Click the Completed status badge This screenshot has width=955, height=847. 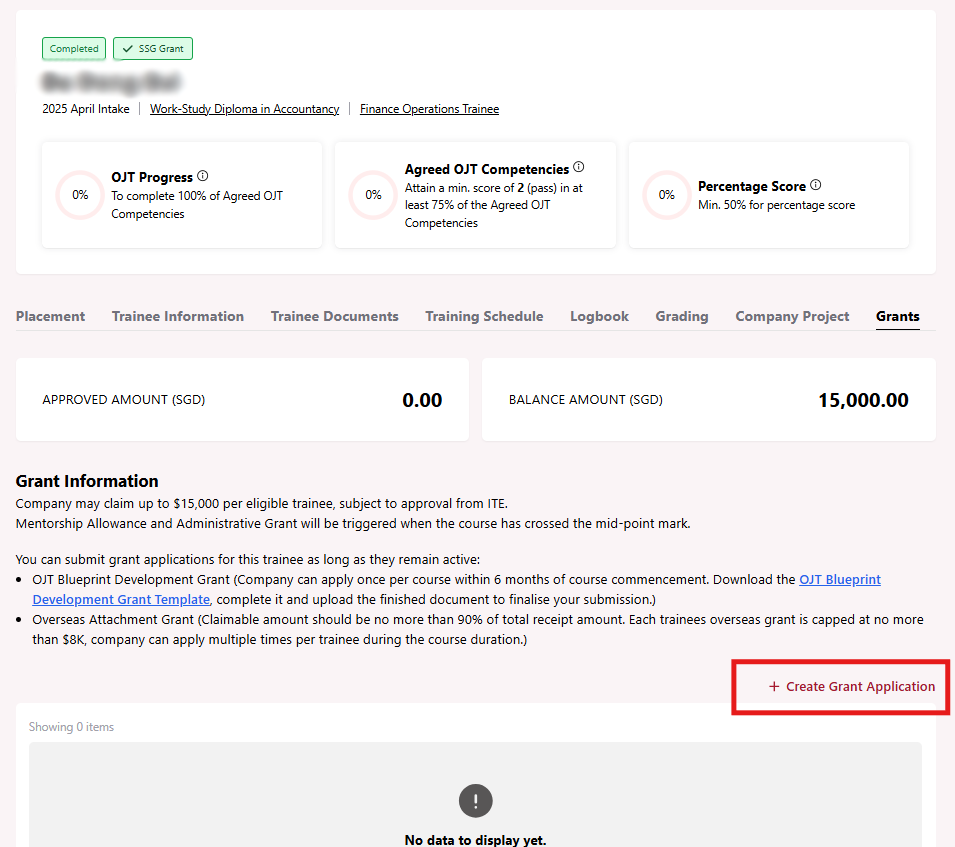74,48
